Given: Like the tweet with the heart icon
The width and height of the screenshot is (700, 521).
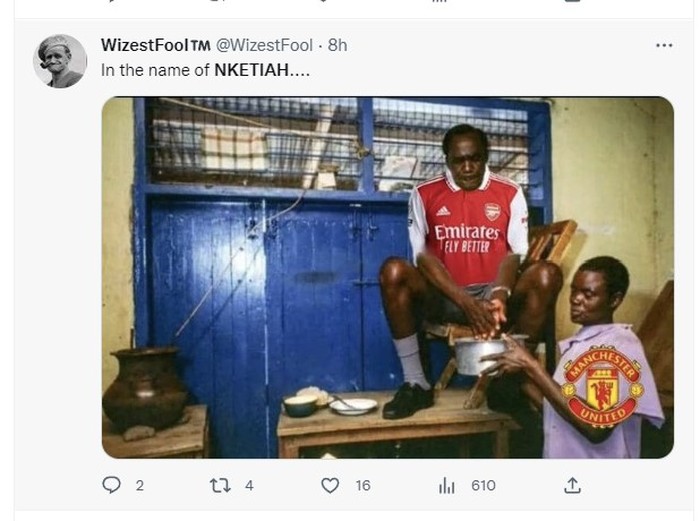Looking at the screenshot, I should click(x=330, y=485).
